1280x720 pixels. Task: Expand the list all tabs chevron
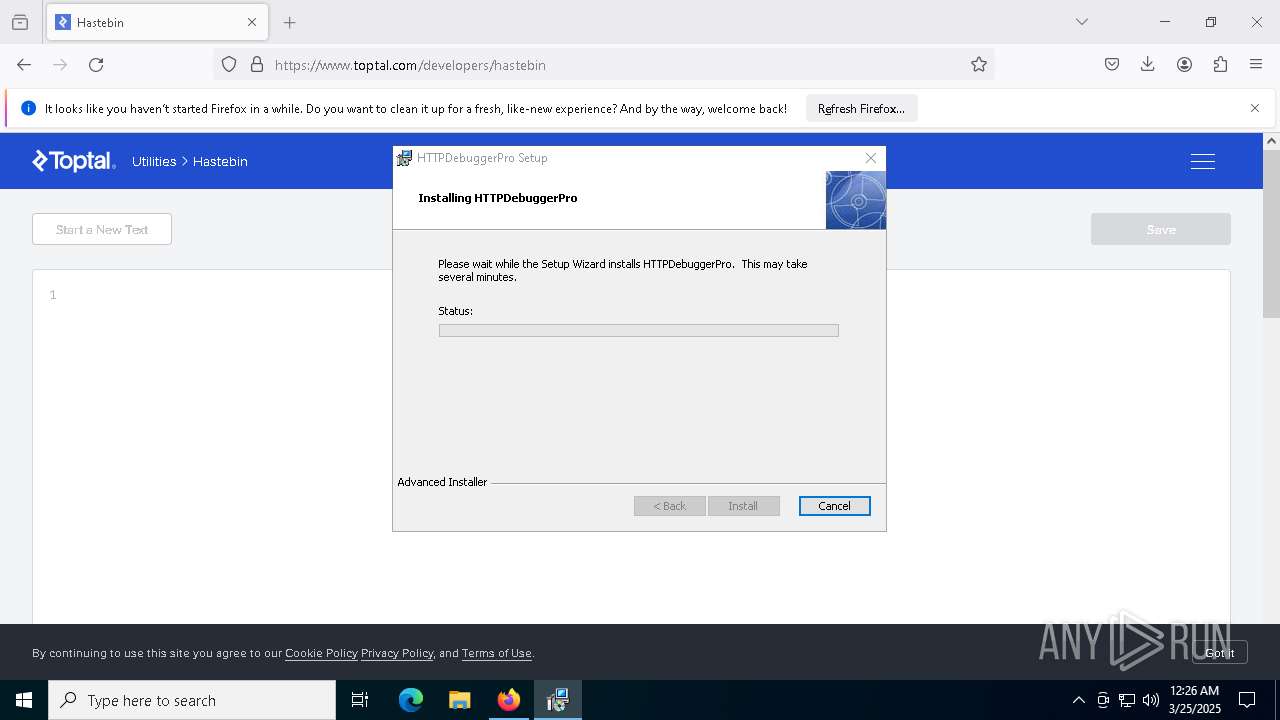click(x=1082, y=22)
